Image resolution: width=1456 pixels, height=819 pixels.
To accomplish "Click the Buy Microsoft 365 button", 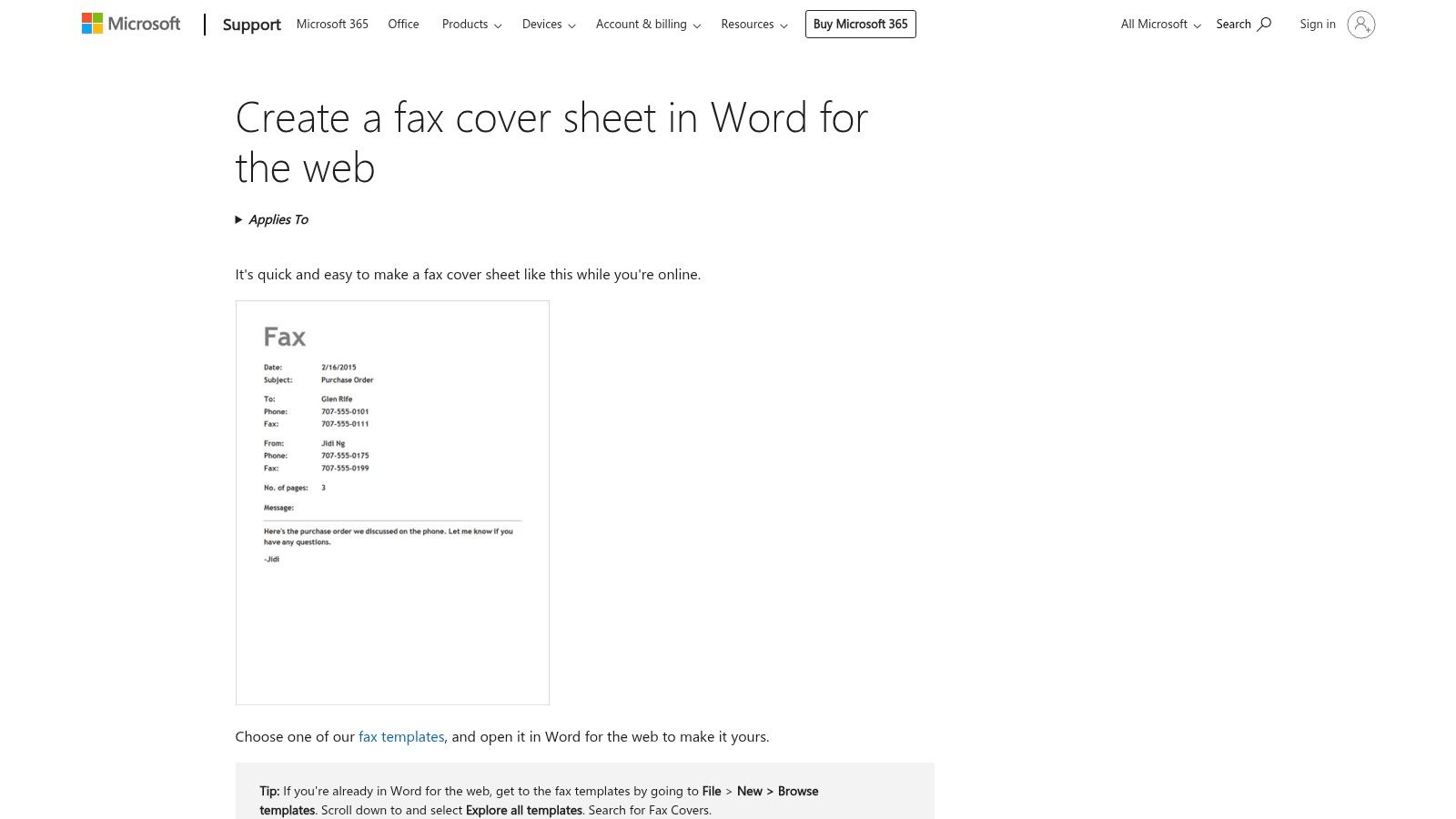I will point(860,24).
